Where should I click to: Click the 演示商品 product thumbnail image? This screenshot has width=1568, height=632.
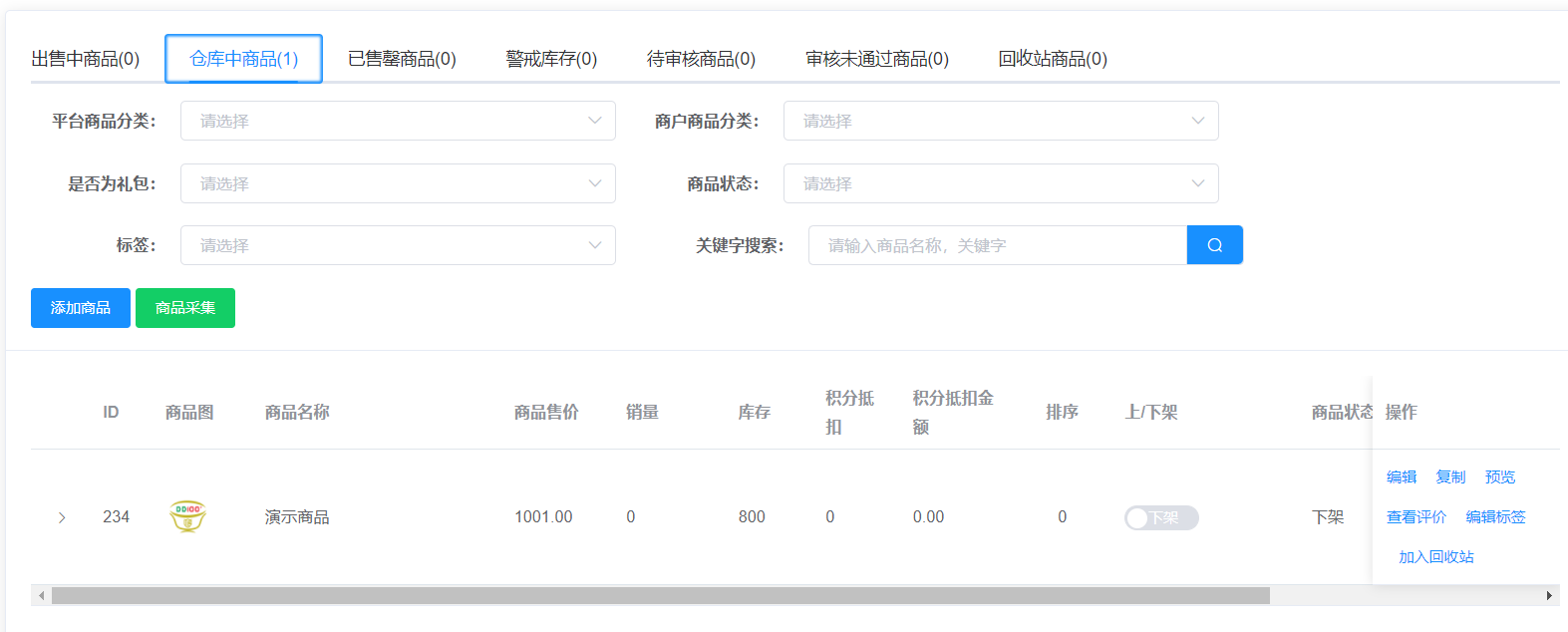pos(187,516)
